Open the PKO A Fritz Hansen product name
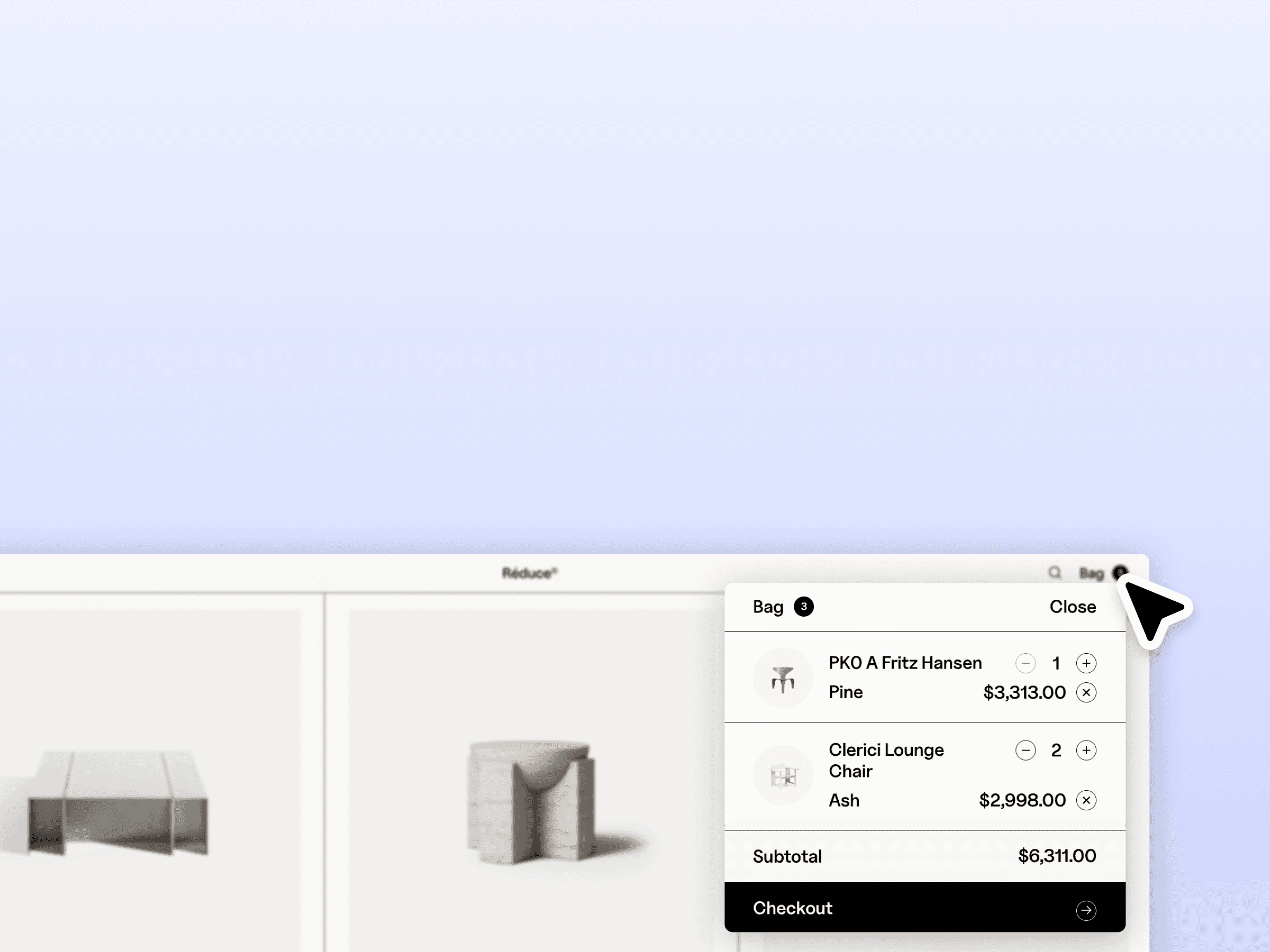This screenshot has height=952, width=1270. click(x=905, y=663)
